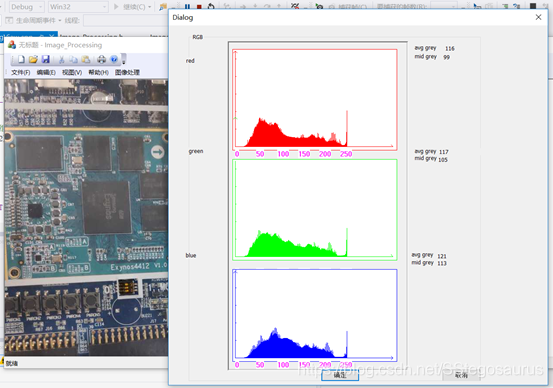This screenshot has height=388, width=553.
Task: Click the blue channel histogram plot
Action: [315, 315]
